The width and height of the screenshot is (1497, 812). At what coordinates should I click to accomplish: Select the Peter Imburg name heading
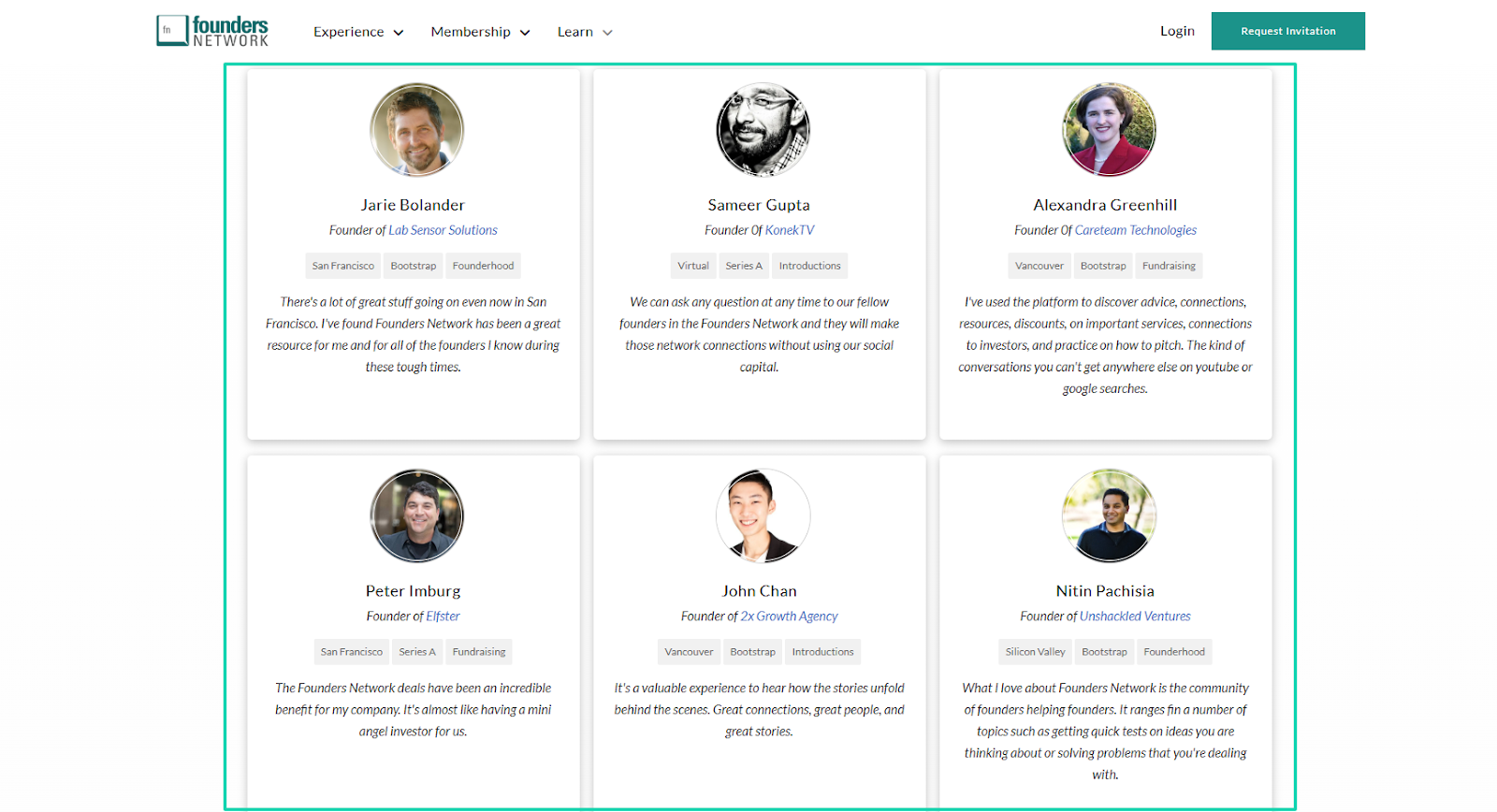413,591
